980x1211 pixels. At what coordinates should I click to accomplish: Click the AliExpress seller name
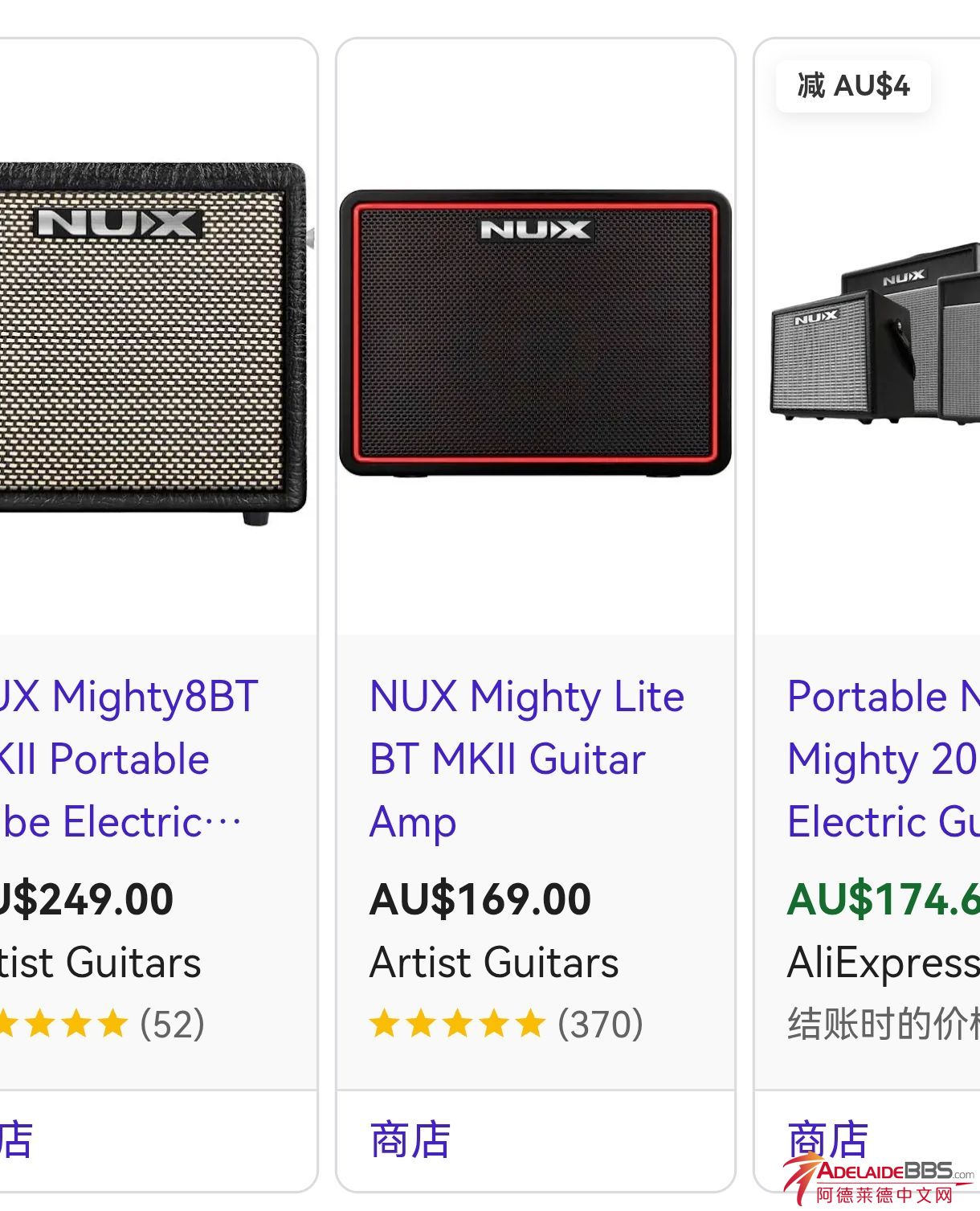pos(883,962)
